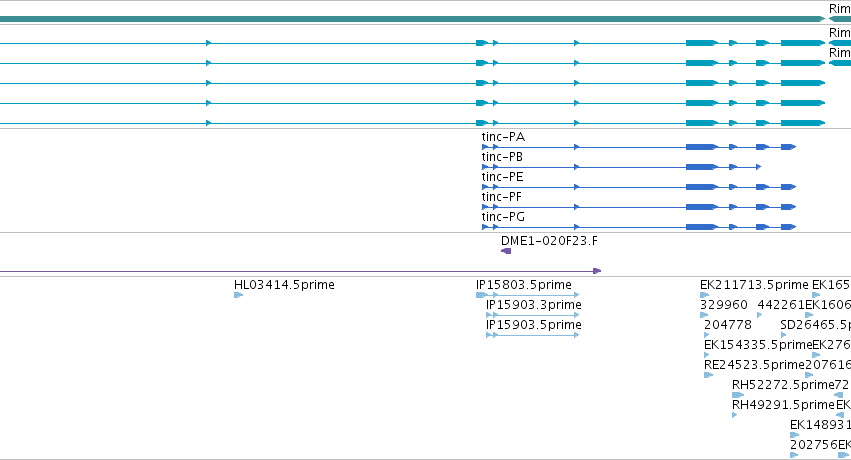Click the RE24523.5prime light-blue arrow glyph
Viewport: 851px width, 460px height.
pyautogui.click(x=708, y=375)
